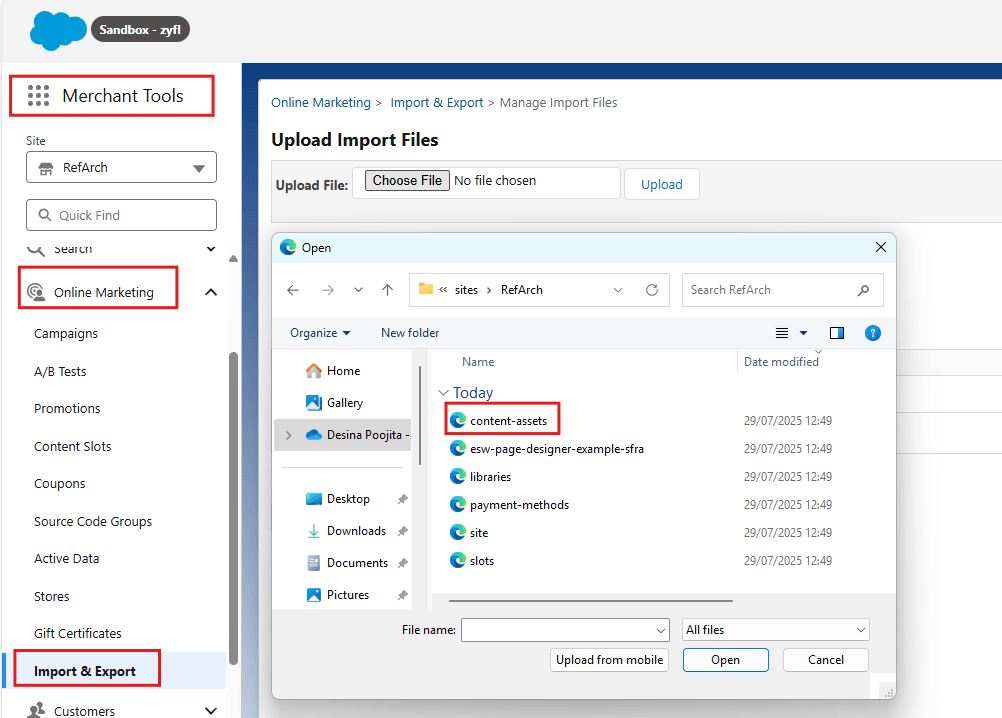This screenshot has width=1002, height=718.
Task: Follow the Import & Export breadcrumb link
Action: [436, 103]
